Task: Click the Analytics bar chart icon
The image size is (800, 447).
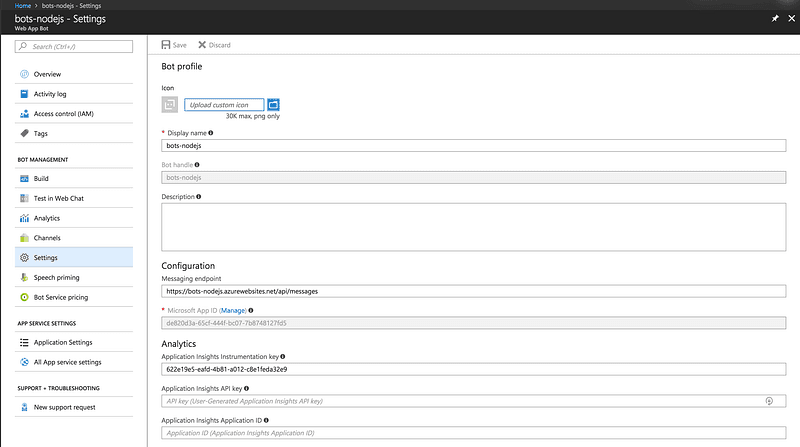Action: 24,218
